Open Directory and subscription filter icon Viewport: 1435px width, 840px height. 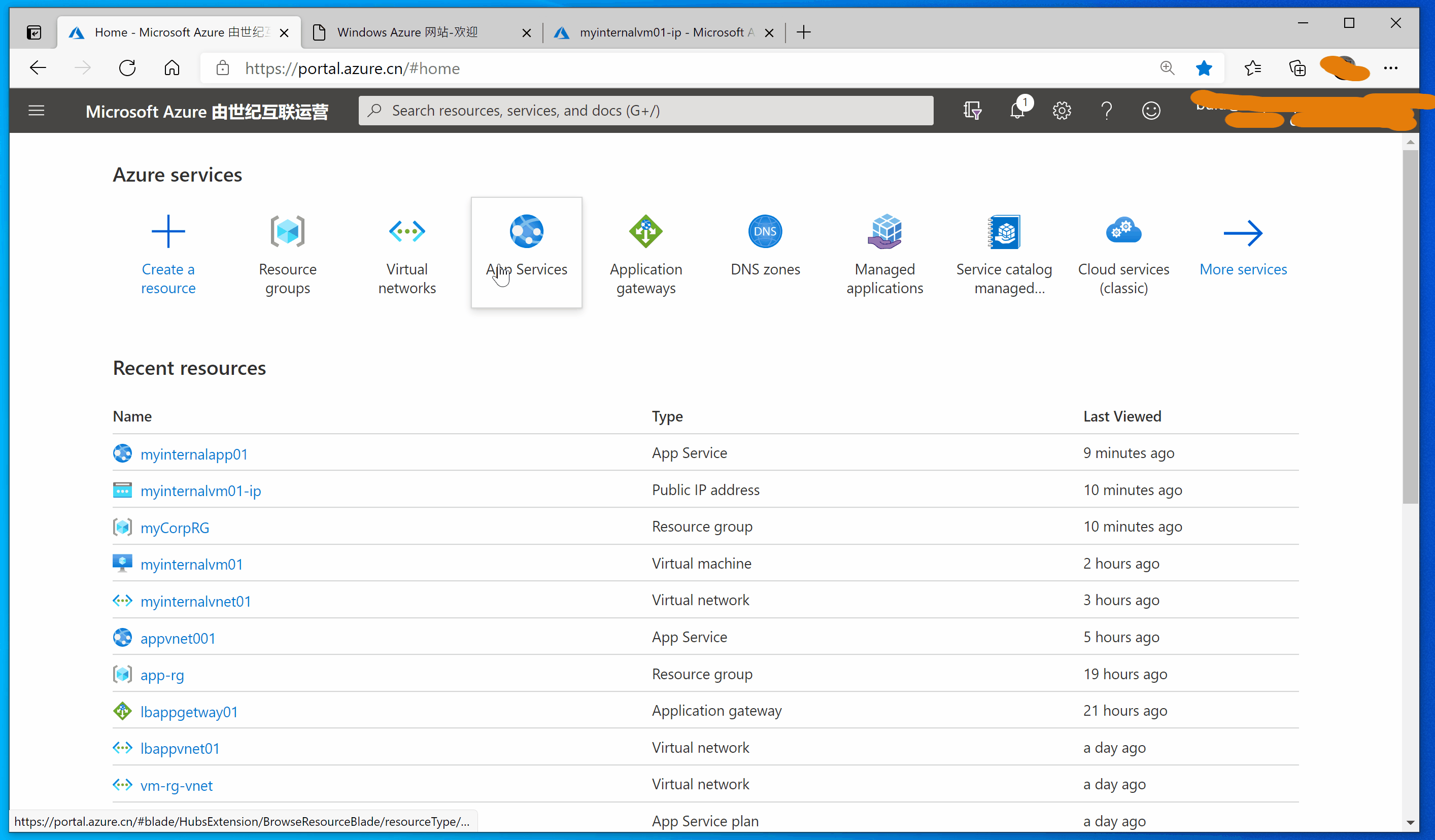[972, 111]
